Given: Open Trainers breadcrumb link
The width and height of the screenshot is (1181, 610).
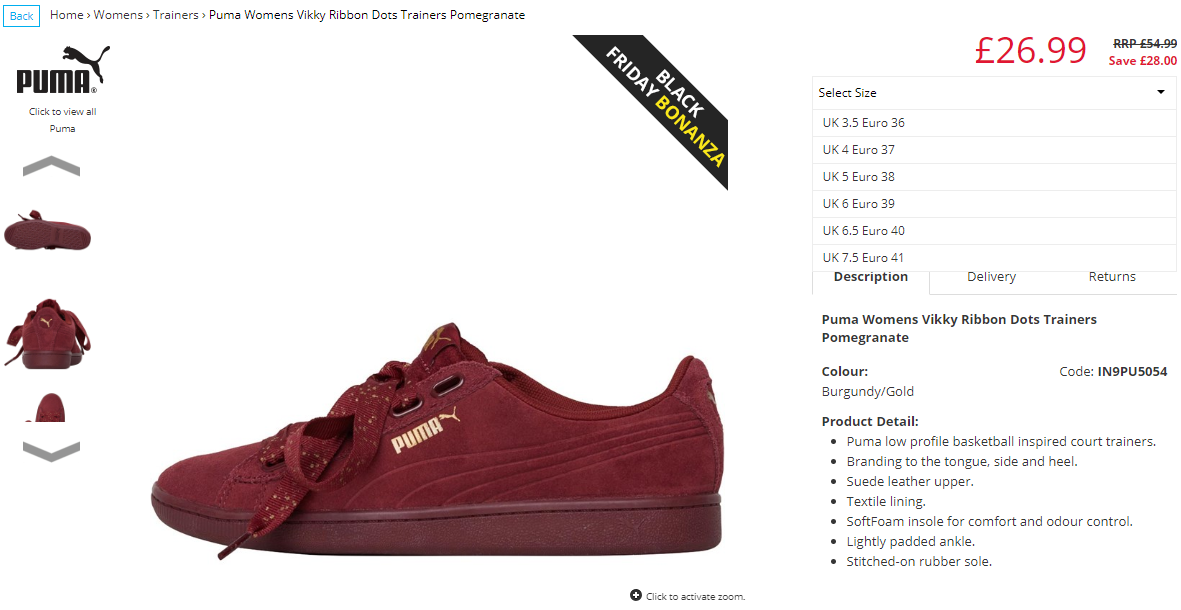Looking at the screenshot, I should click(175, 15).
